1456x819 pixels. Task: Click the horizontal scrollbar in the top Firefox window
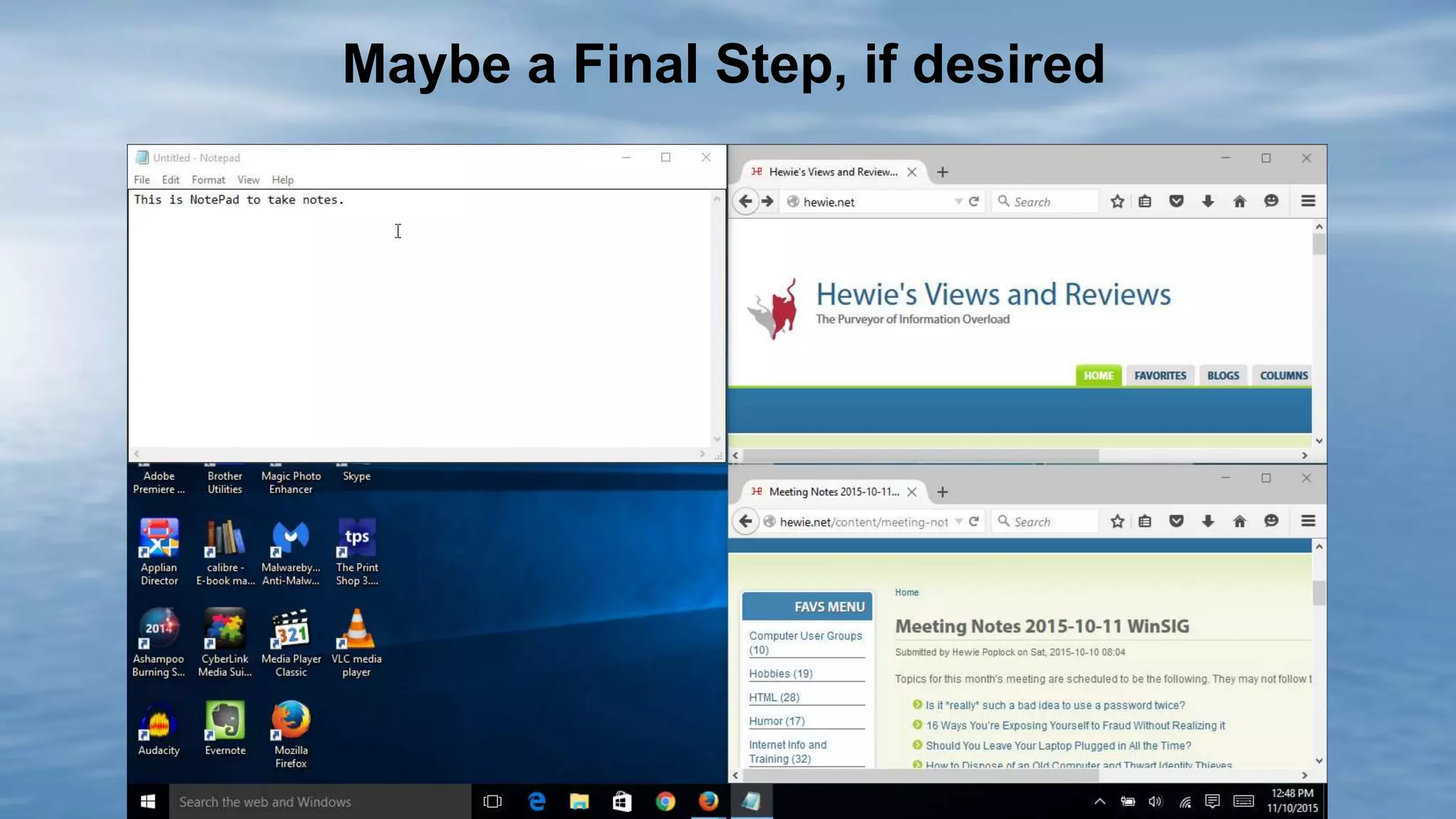[921, 455]
